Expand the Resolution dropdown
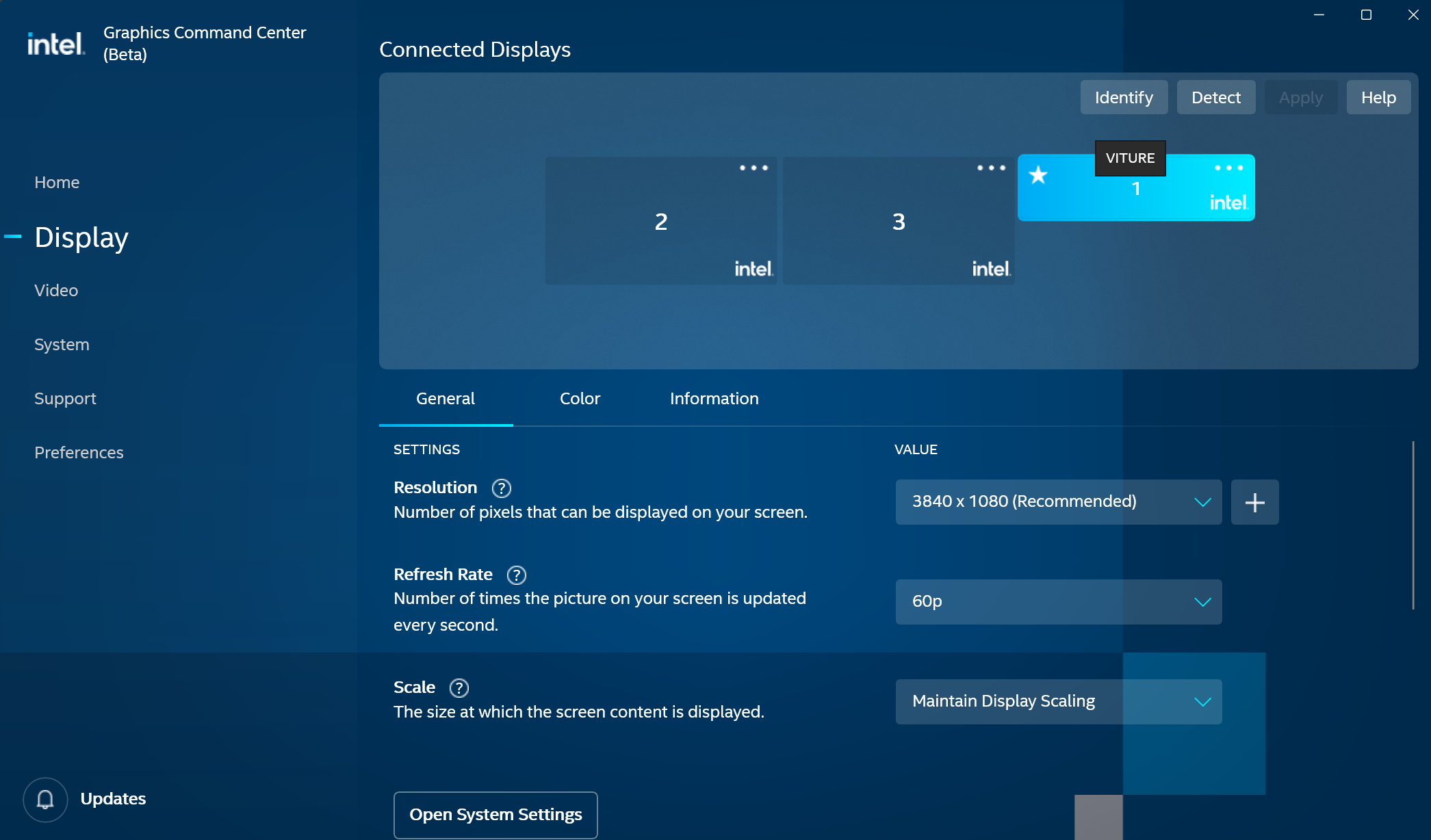Screen dimensions: 1431x840 click(x=1058, y=502)
